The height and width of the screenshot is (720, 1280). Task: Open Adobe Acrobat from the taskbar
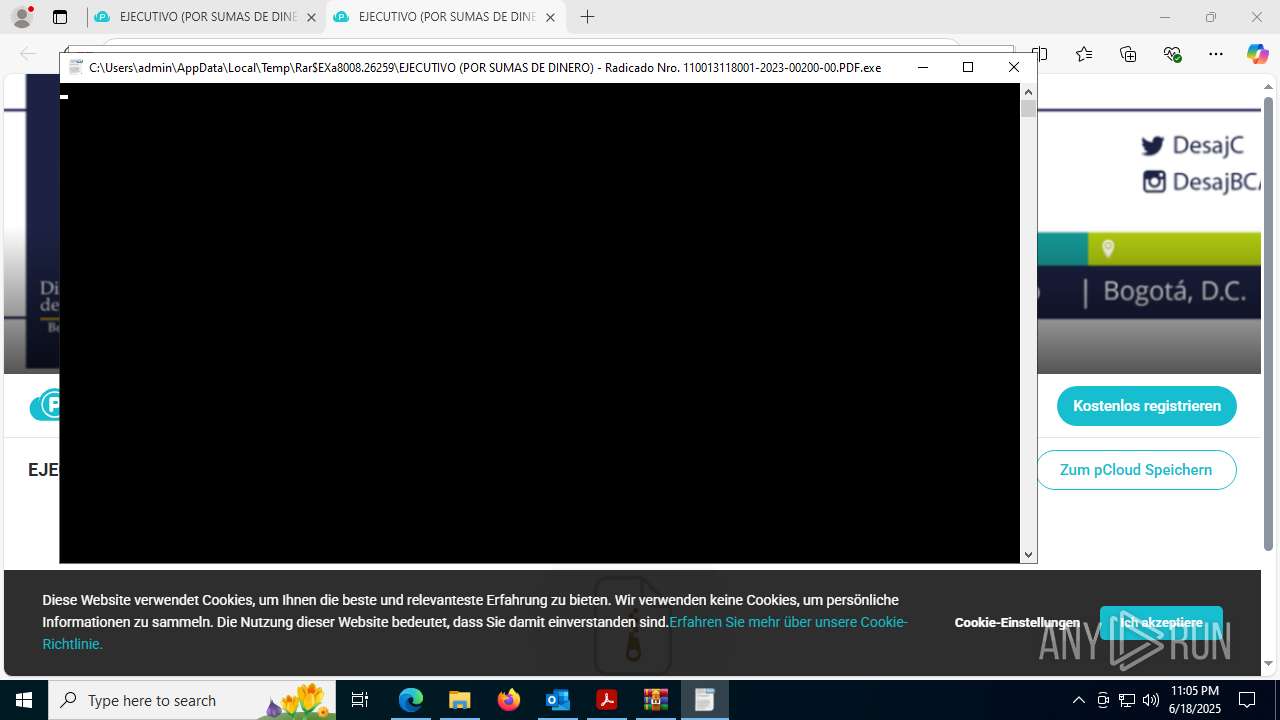[606, 700]
